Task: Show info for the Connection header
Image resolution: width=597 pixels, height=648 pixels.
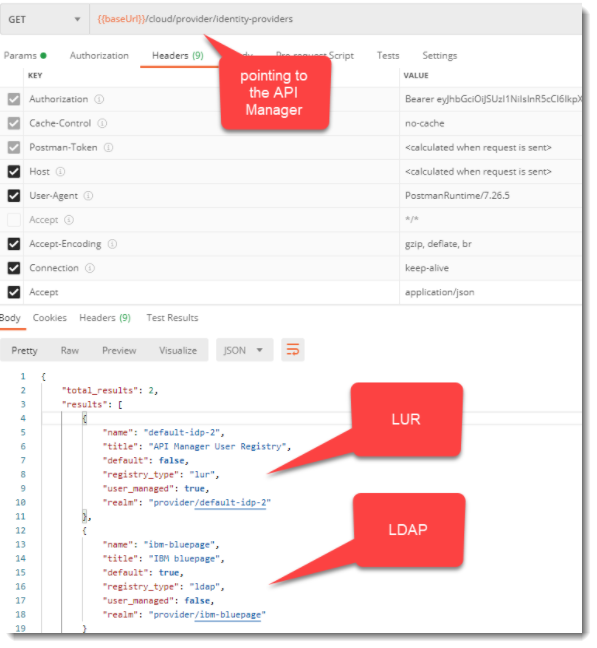Action: [90, 268]
